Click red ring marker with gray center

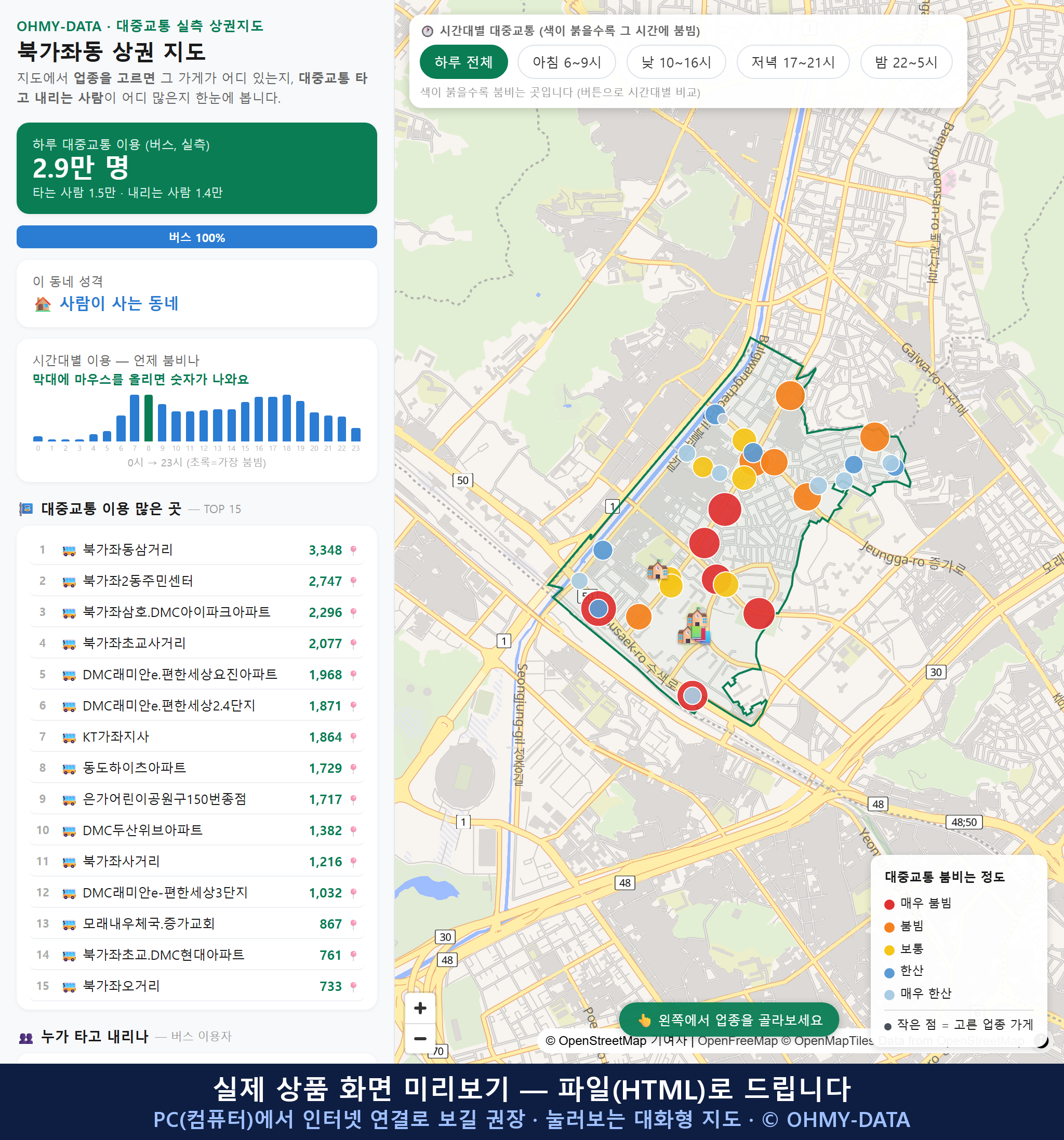point(693,695)
